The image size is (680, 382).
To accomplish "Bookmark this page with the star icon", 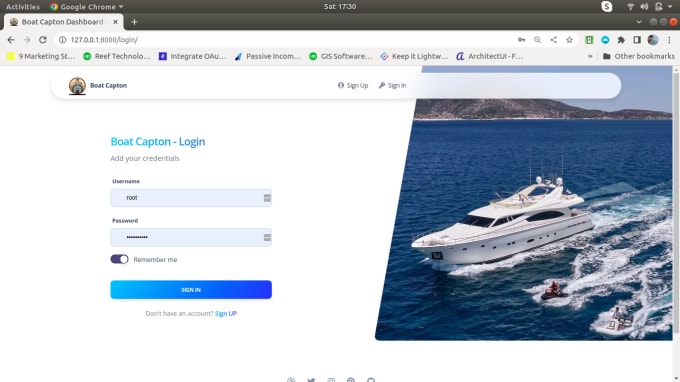I will pos(569,40).
